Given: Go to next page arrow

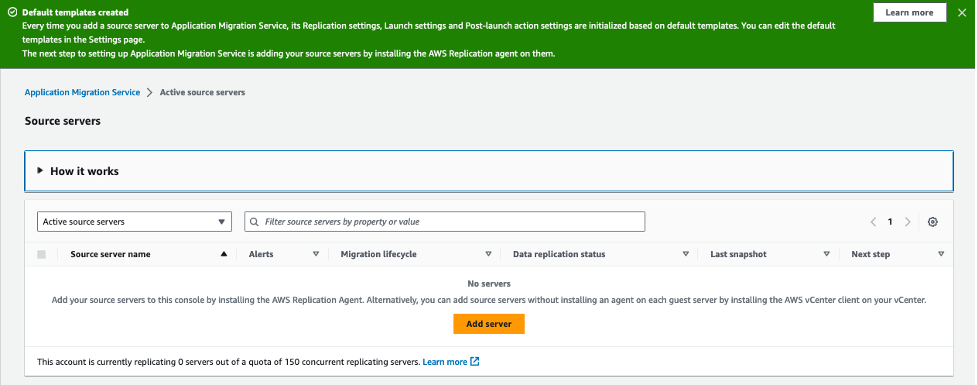Looking at the screenshot, I should point(907,222).
